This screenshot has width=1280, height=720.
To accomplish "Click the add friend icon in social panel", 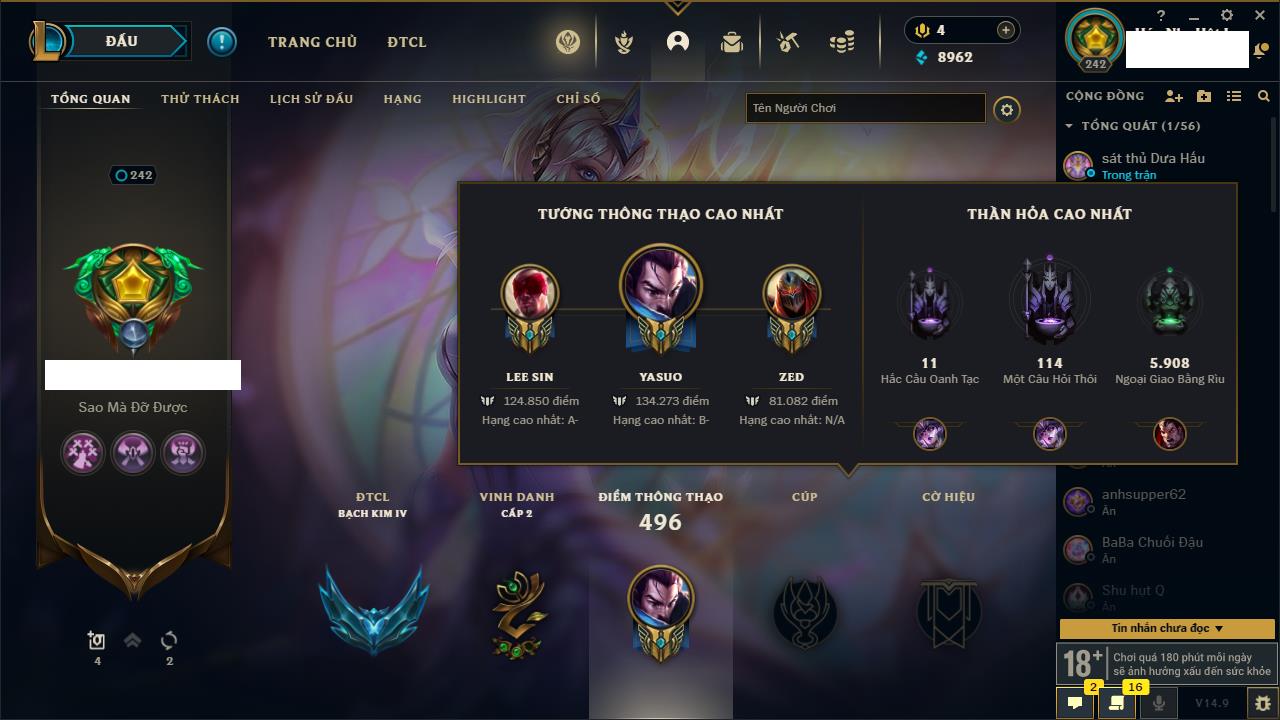I will (1174, 96).
